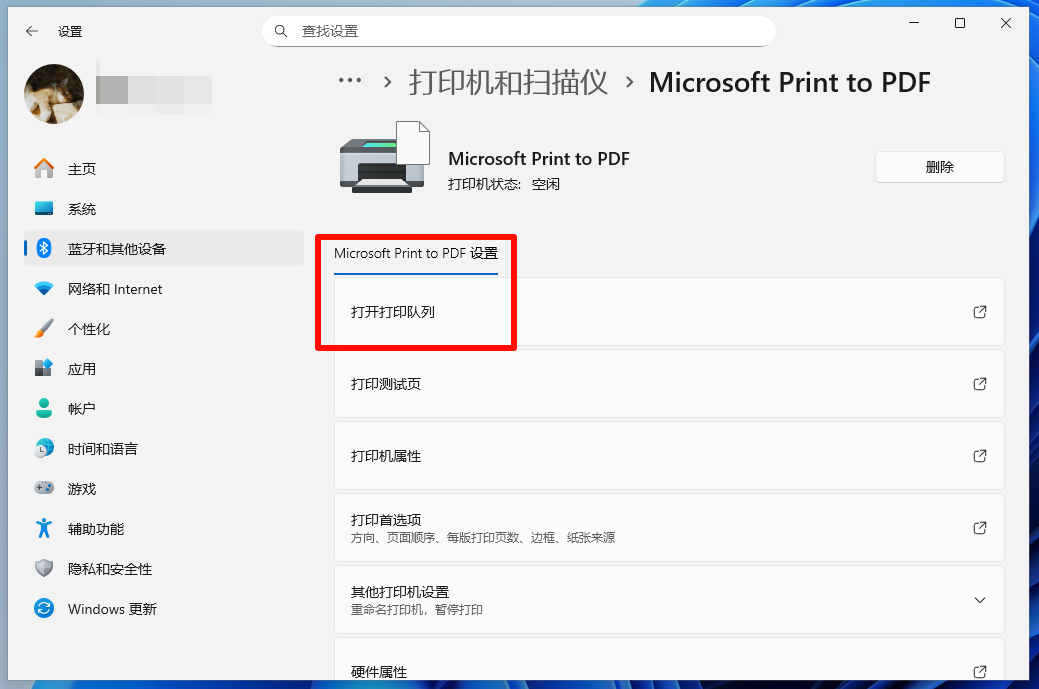Click the 打印测试页 row text
This screenshot has width=1039, height=689.
386,384
